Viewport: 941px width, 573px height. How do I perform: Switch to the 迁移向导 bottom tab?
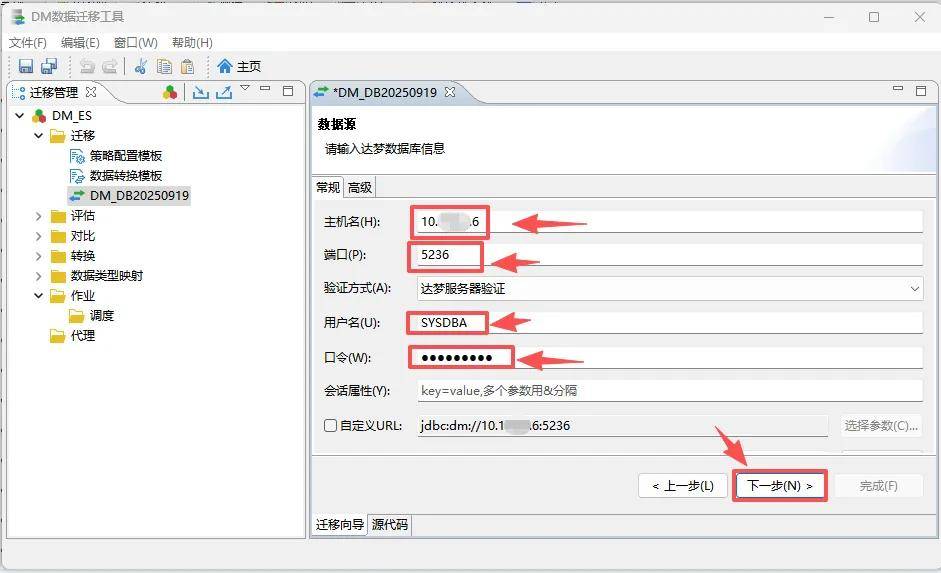pos(340,524)
